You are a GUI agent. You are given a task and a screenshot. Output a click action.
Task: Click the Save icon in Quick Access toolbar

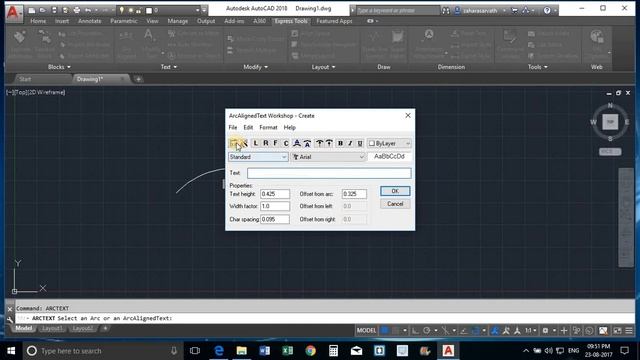pyautogui.click(x=54, y=10)
